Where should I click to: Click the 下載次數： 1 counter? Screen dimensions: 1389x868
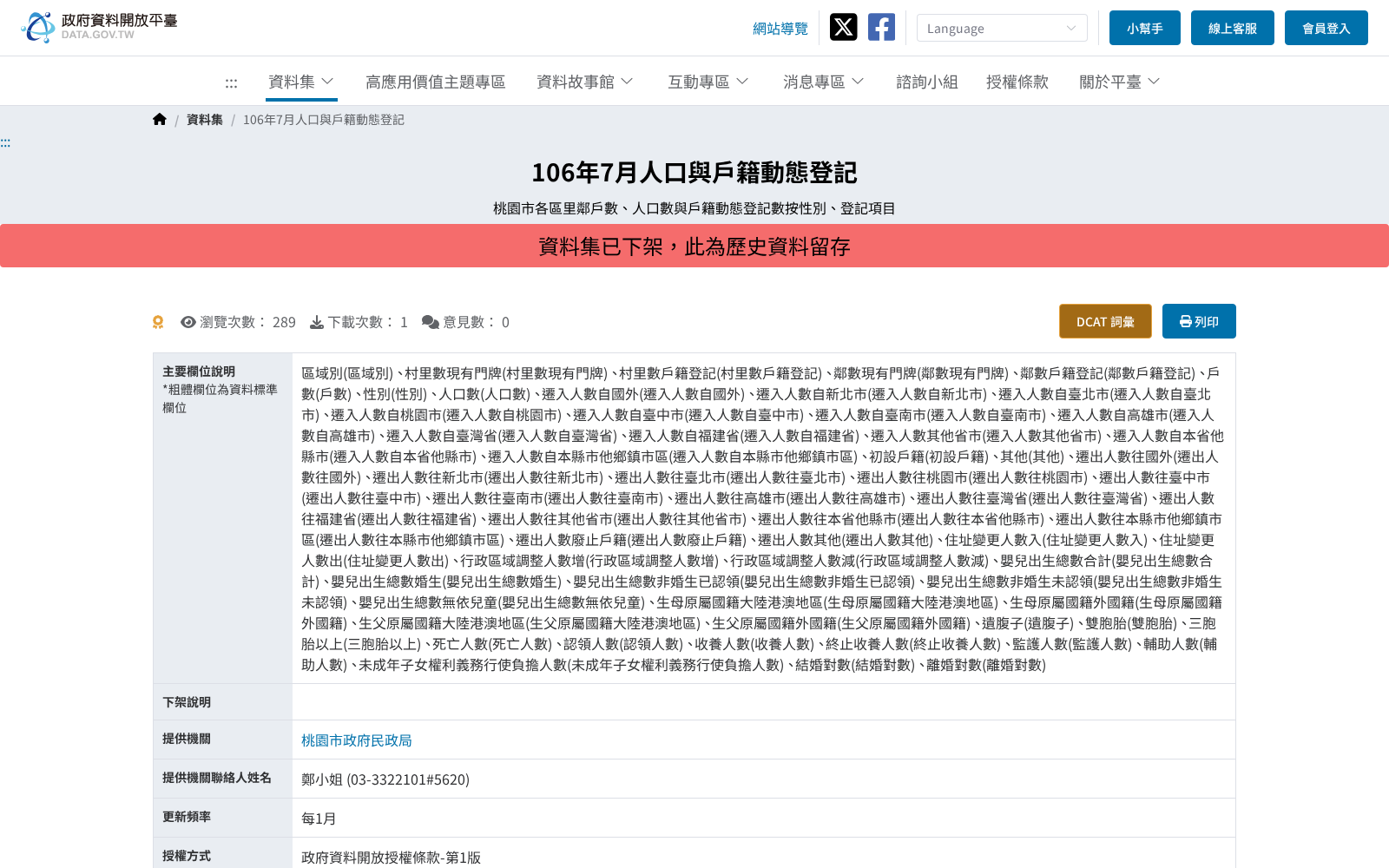359,322
